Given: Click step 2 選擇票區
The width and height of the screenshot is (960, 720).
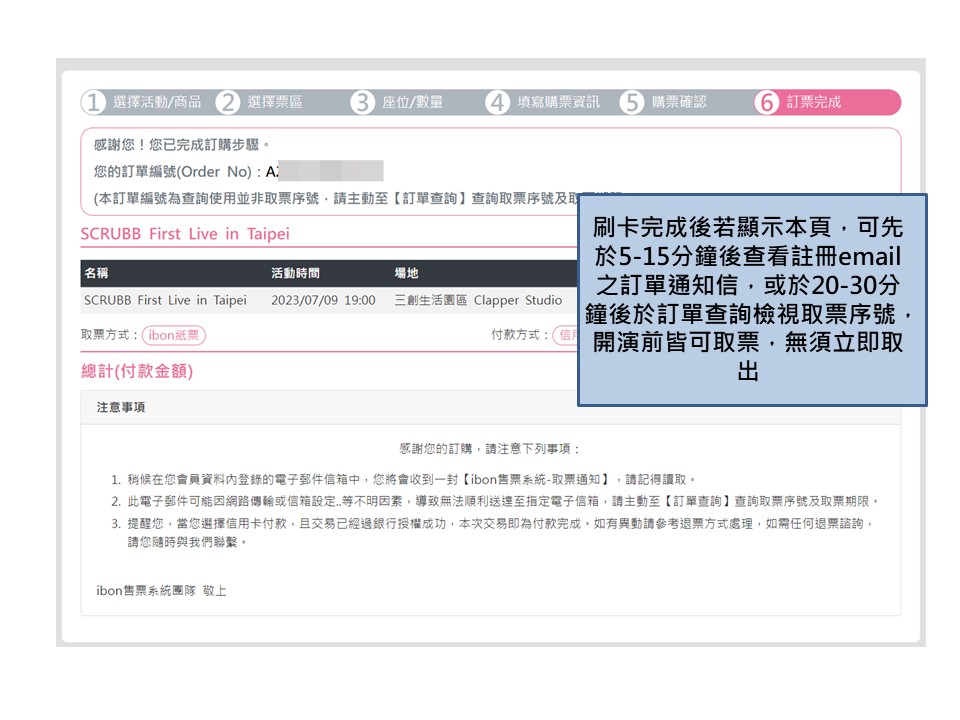Looking at the screenshot, I should click(260, 102).
